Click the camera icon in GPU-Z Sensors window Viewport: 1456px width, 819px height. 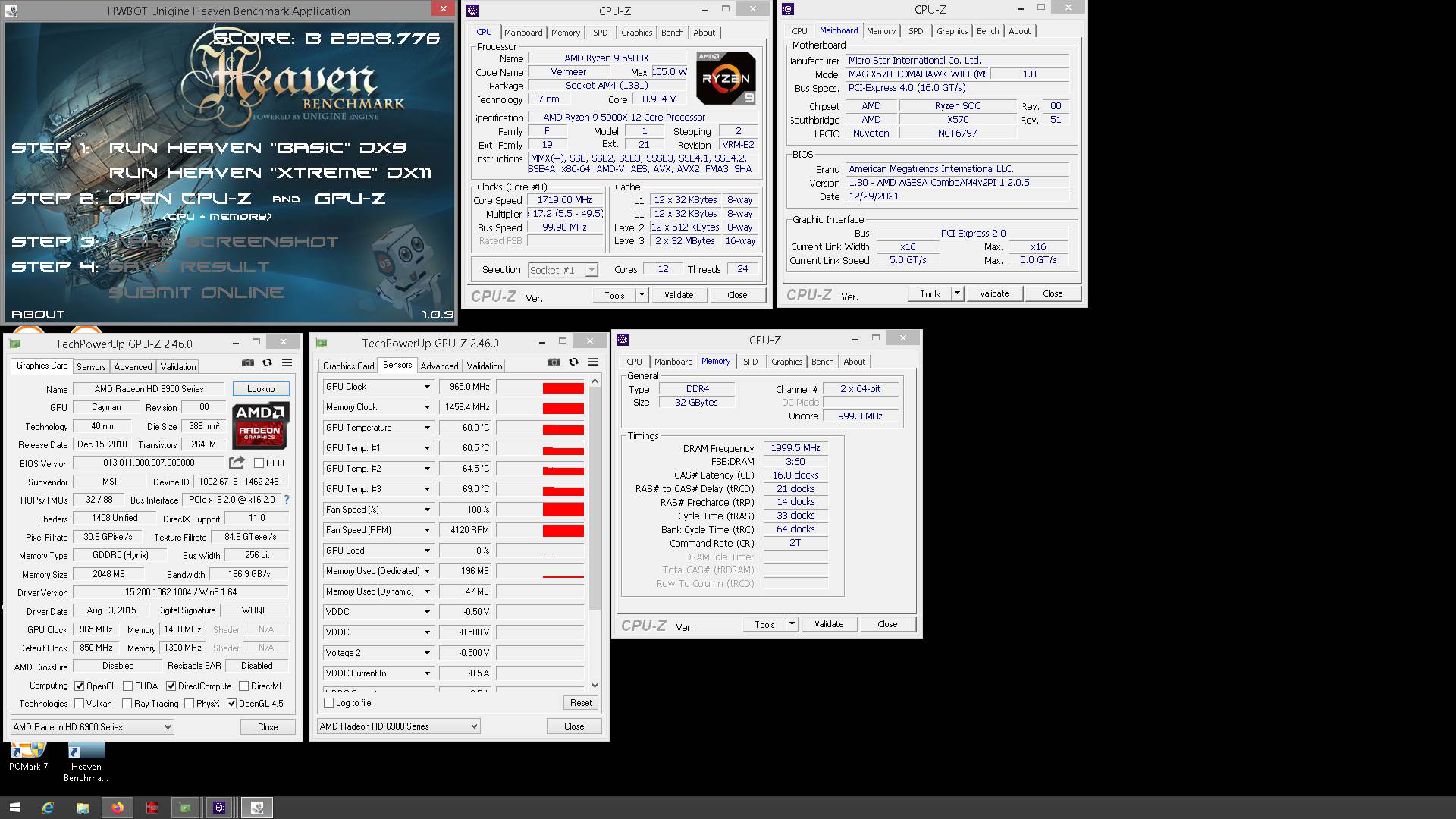tap(554, 362)
